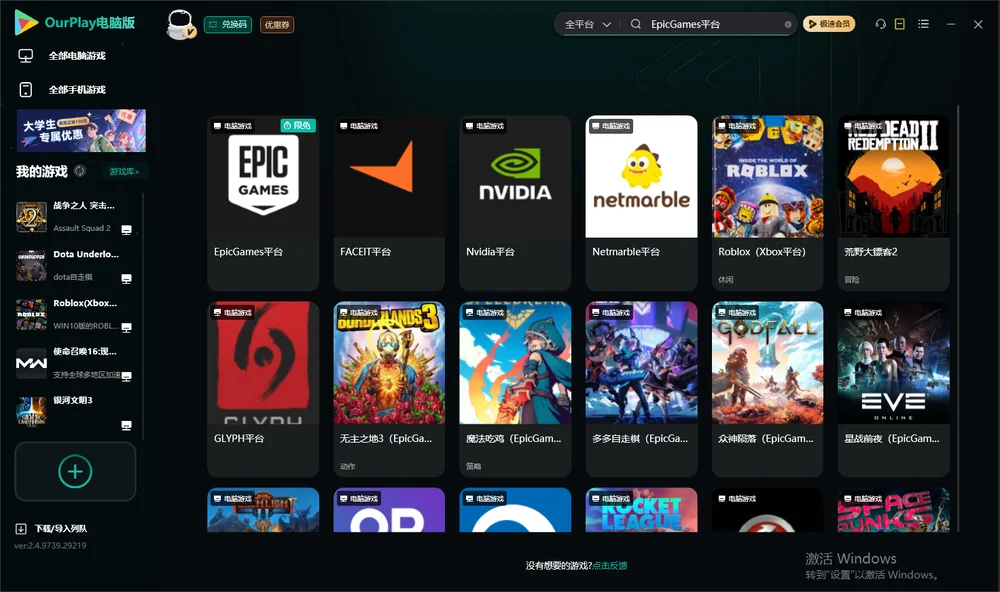Screen dimensions: 1000x592
Task: Click the 冒险 tag under 荒野大镖客2
Action: point(852,279)
